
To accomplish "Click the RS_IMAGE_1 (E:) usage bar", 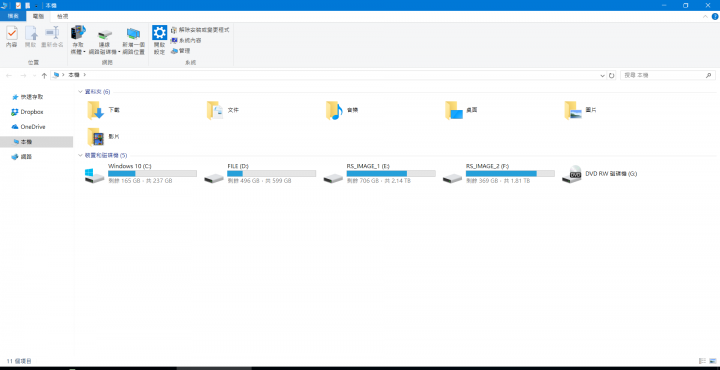I will click(x=391, y=174).
